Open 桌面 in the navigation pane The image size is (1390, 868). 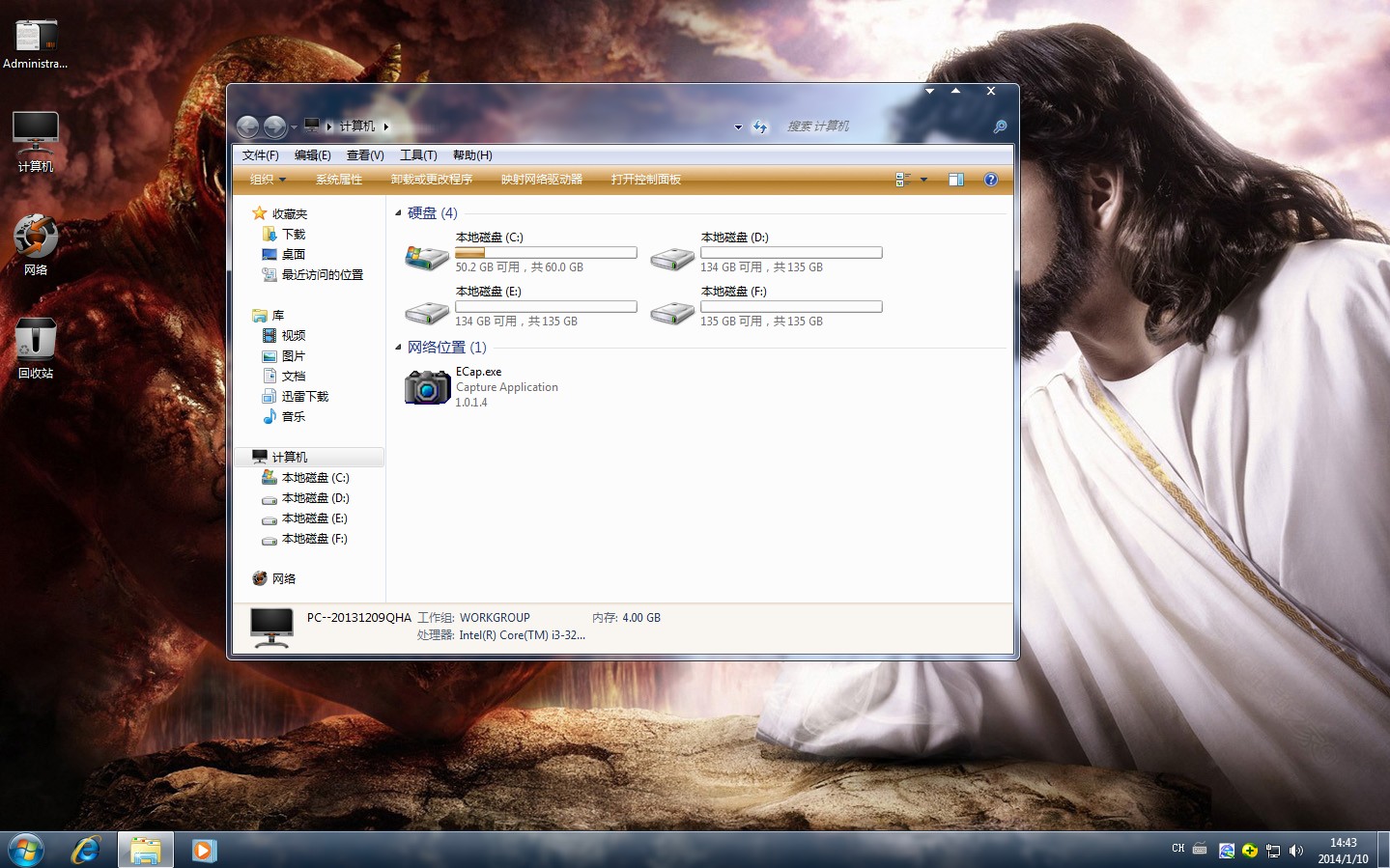point(284,255)
